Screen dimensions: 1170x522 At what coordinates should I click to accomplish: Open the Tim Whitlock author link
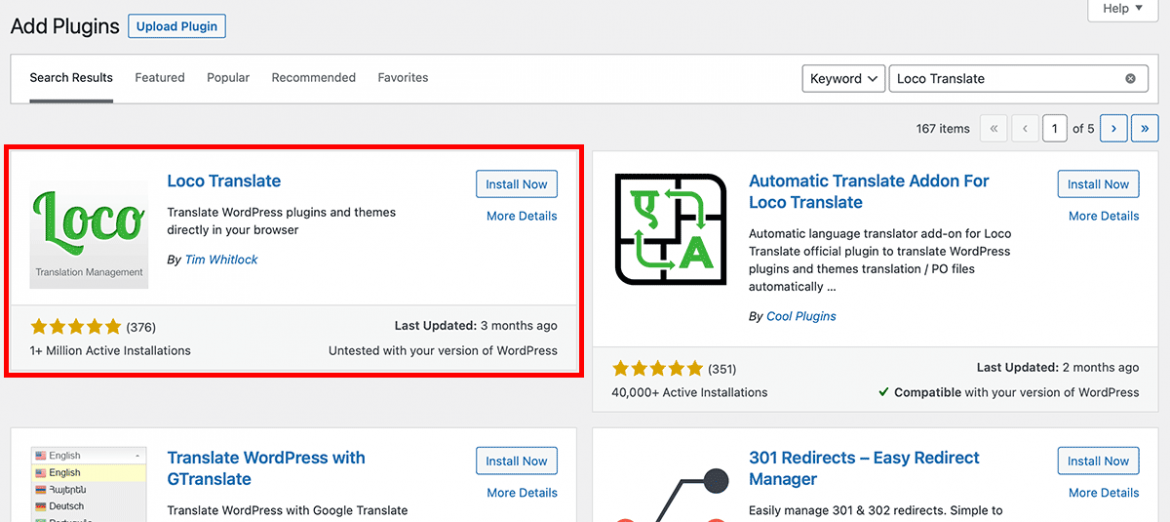pyautogui.click(x=221, y=260)
